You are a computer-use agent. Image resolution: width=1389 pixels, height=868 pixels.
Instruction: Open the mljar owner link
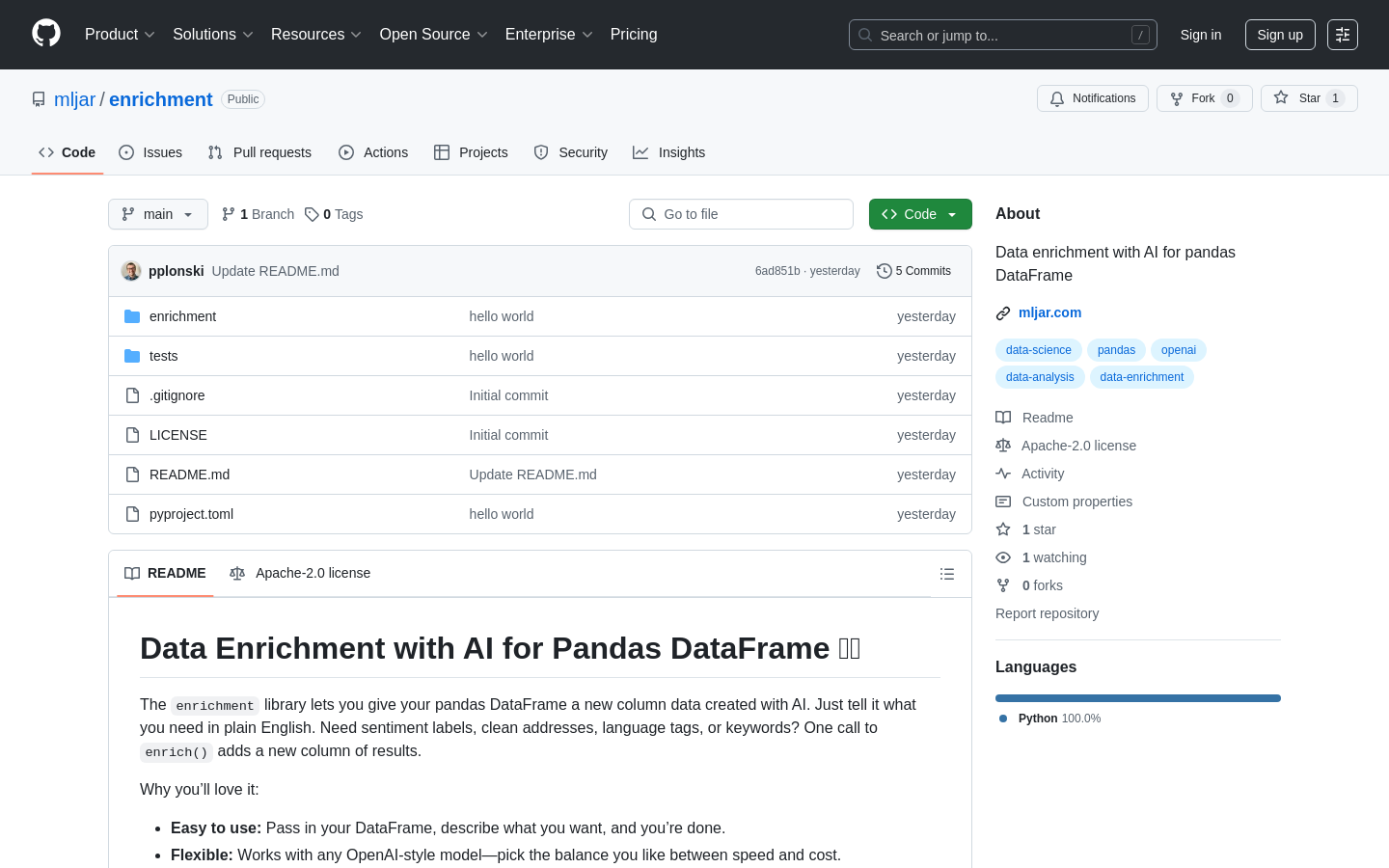[75, 99]
